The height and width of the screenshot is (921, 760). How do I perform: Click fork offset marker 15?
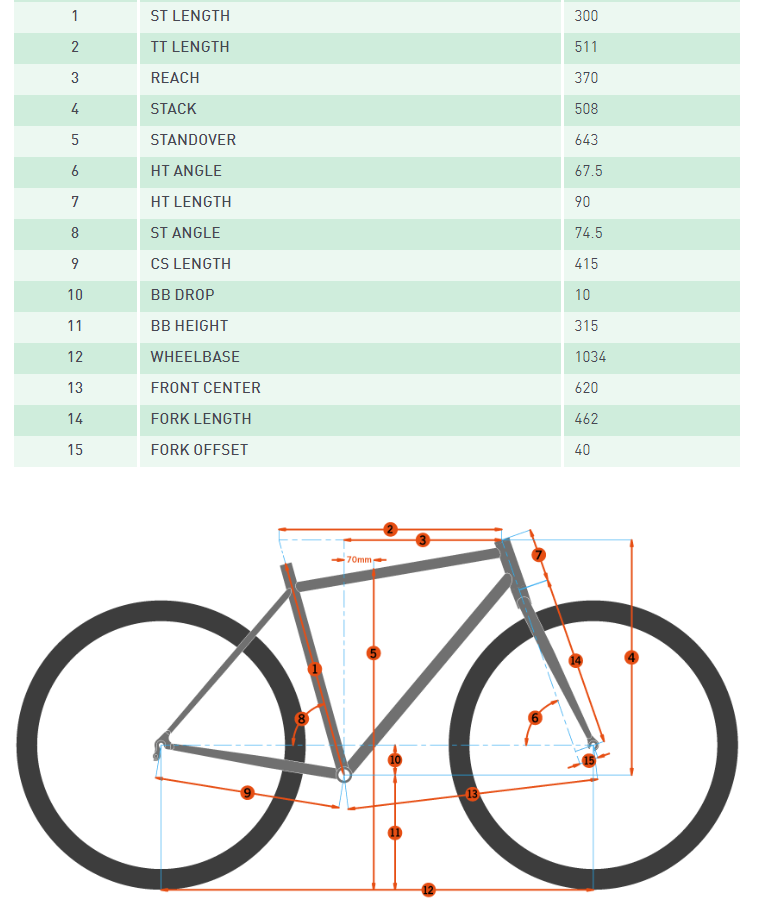coord(588,761)
